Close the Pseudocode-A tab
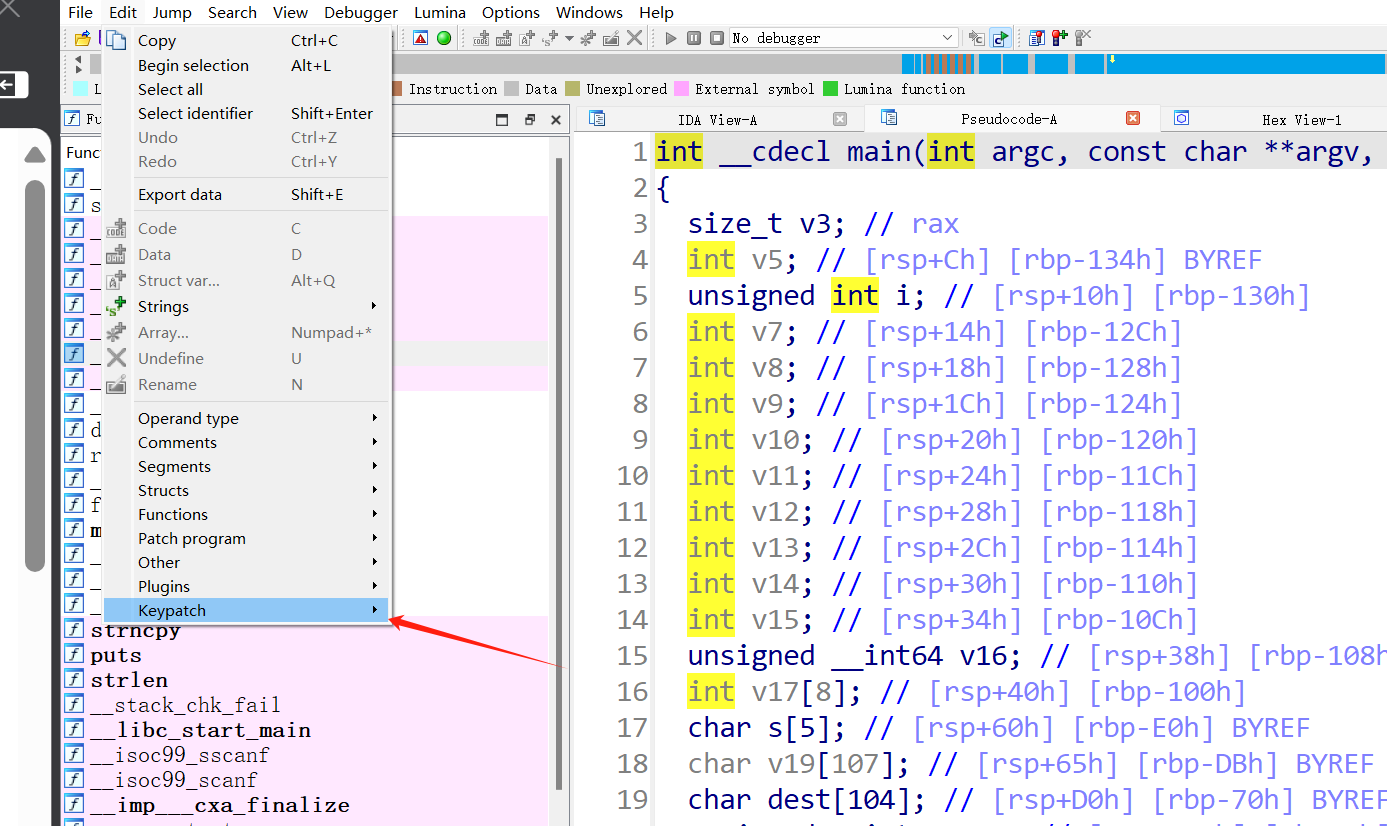This screenshot has height=826, width=1387. tap(1133, 118)
